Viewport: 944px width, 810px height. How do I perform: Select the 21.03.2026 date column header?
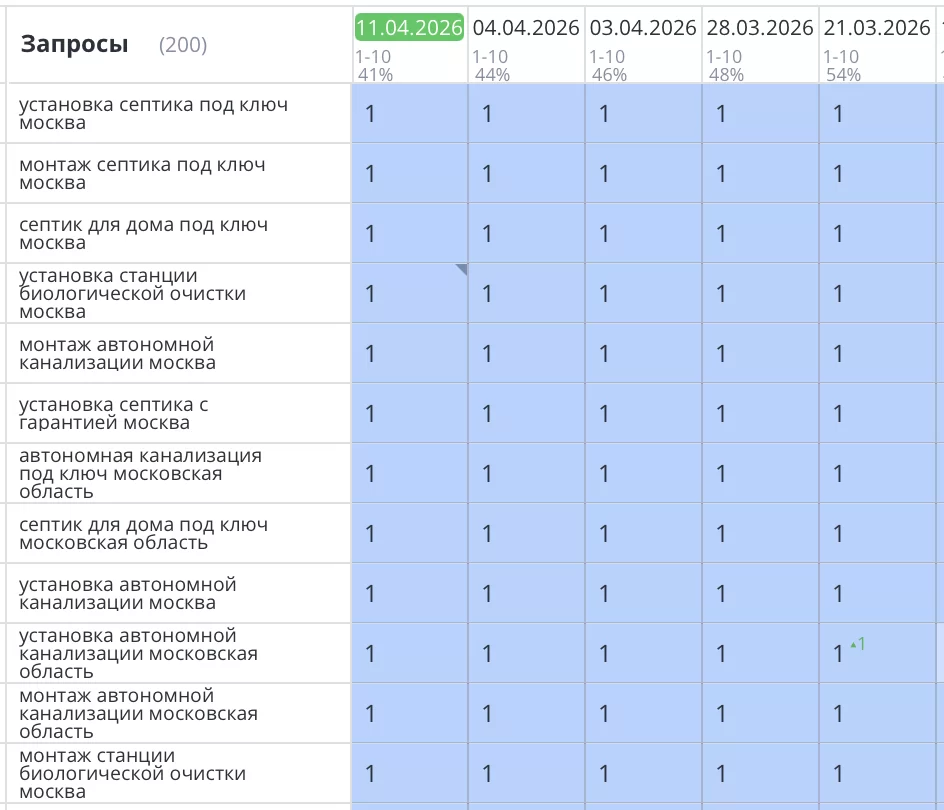click(876, 27)
